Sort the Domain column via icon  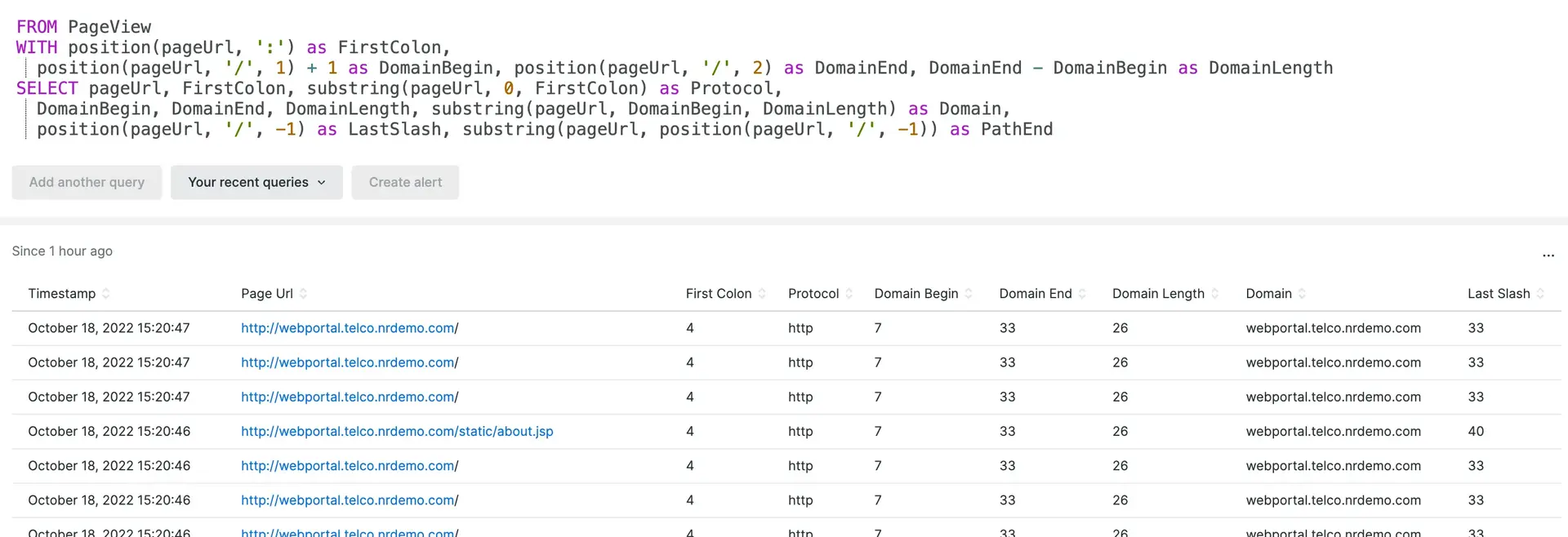[x=1302, y=294]
